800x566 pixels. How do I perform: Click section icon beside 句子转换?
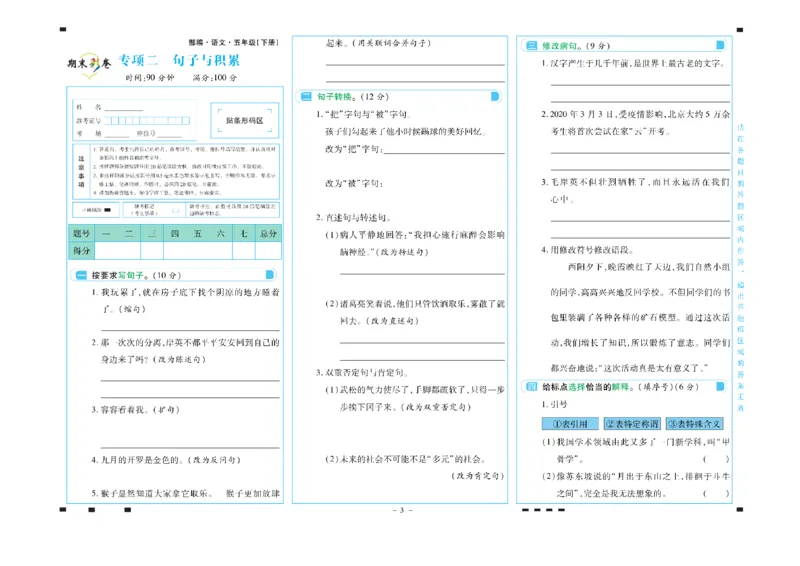[x=306, y=96]
